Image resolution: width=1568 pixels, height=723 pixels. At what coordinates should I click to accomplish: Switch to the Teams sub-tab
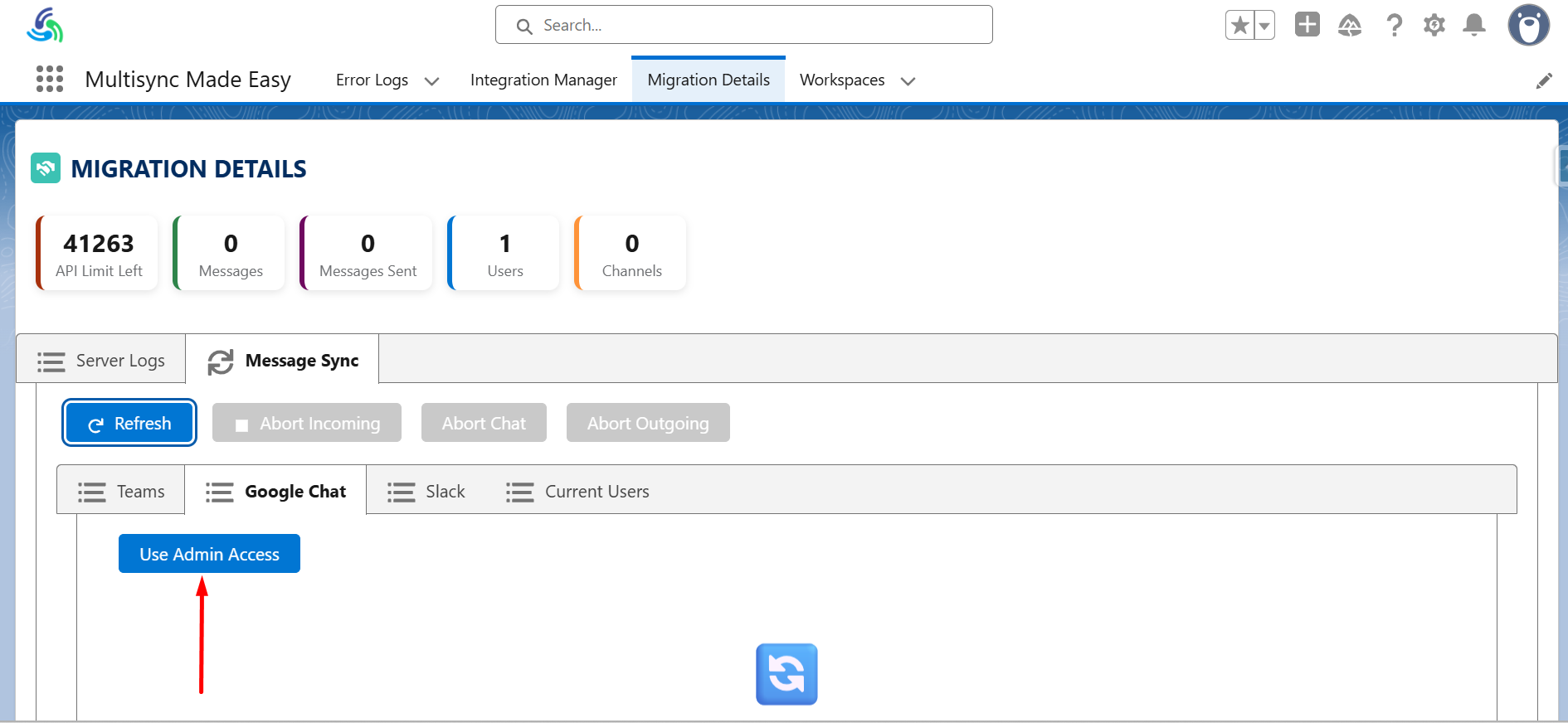tap(121, 491)
